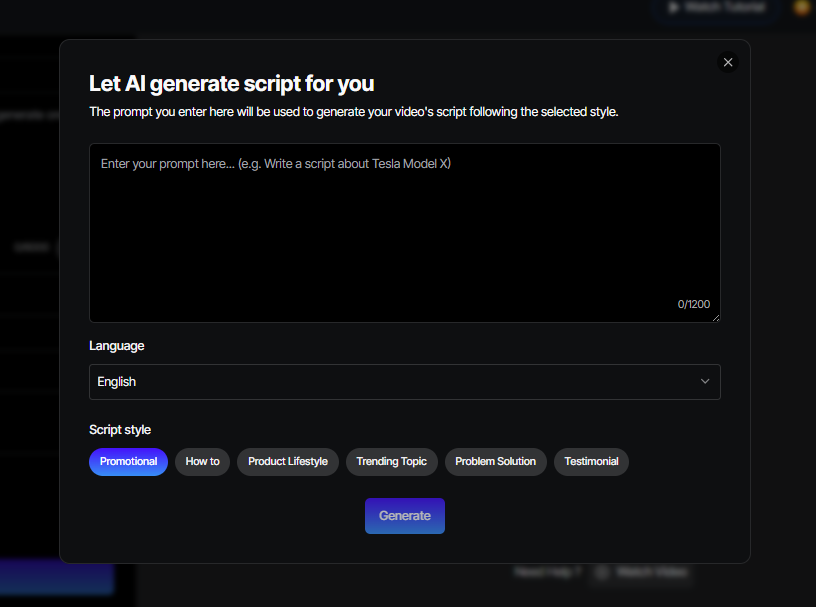Select Trending Topic script style
This screenshot has height=607, width=816.
click(x=391, y=462)
